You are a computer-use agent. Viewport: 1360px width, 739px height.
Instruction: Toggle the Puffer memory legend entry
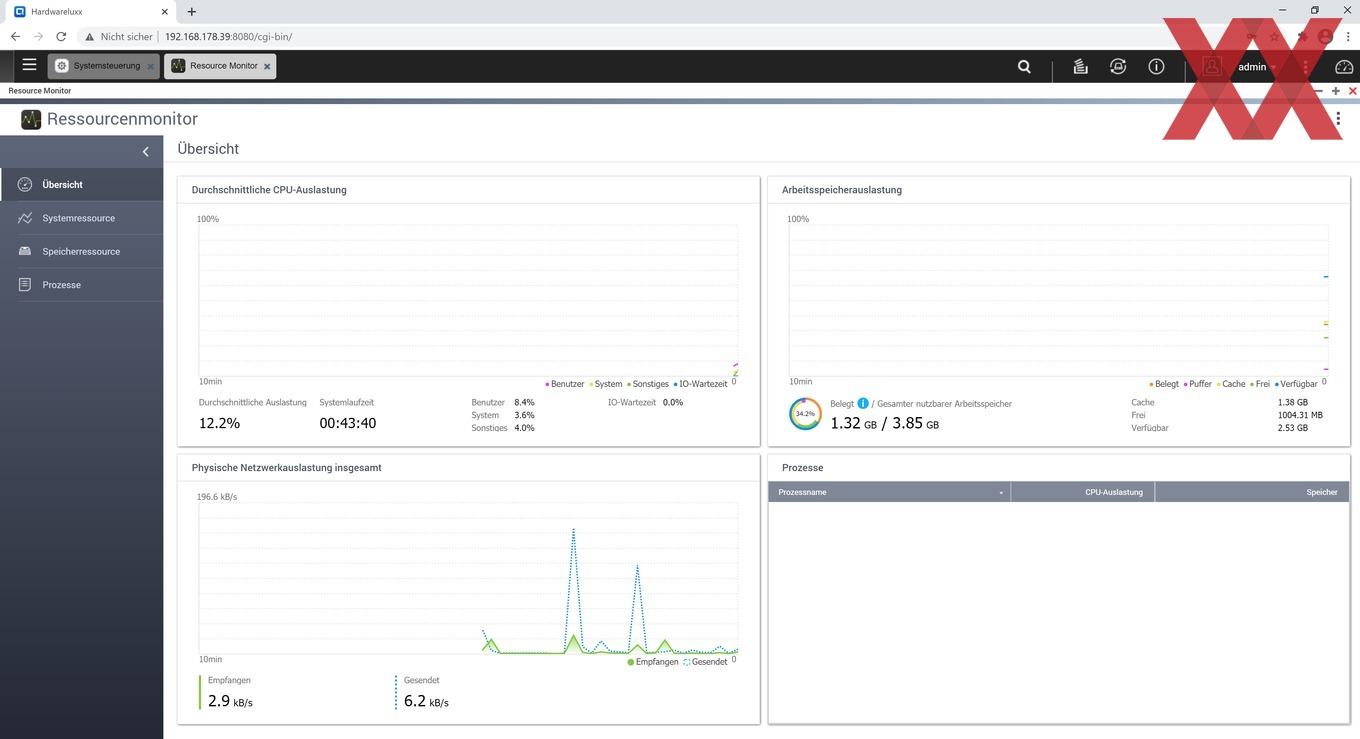[x=1198, y=384]
